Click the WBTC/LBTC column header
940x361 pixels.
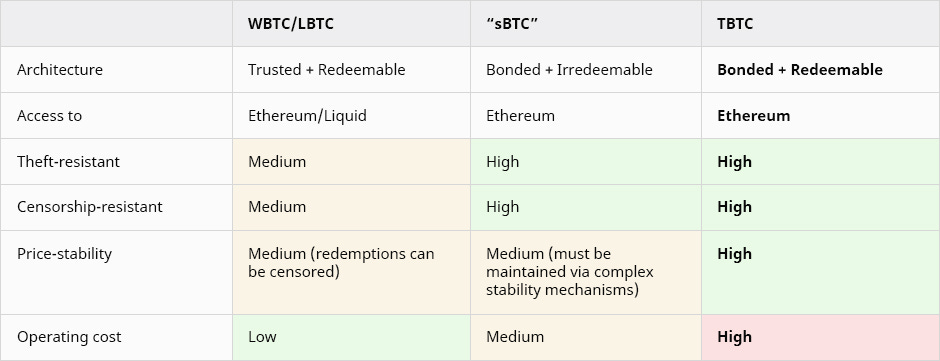(351, 23)
